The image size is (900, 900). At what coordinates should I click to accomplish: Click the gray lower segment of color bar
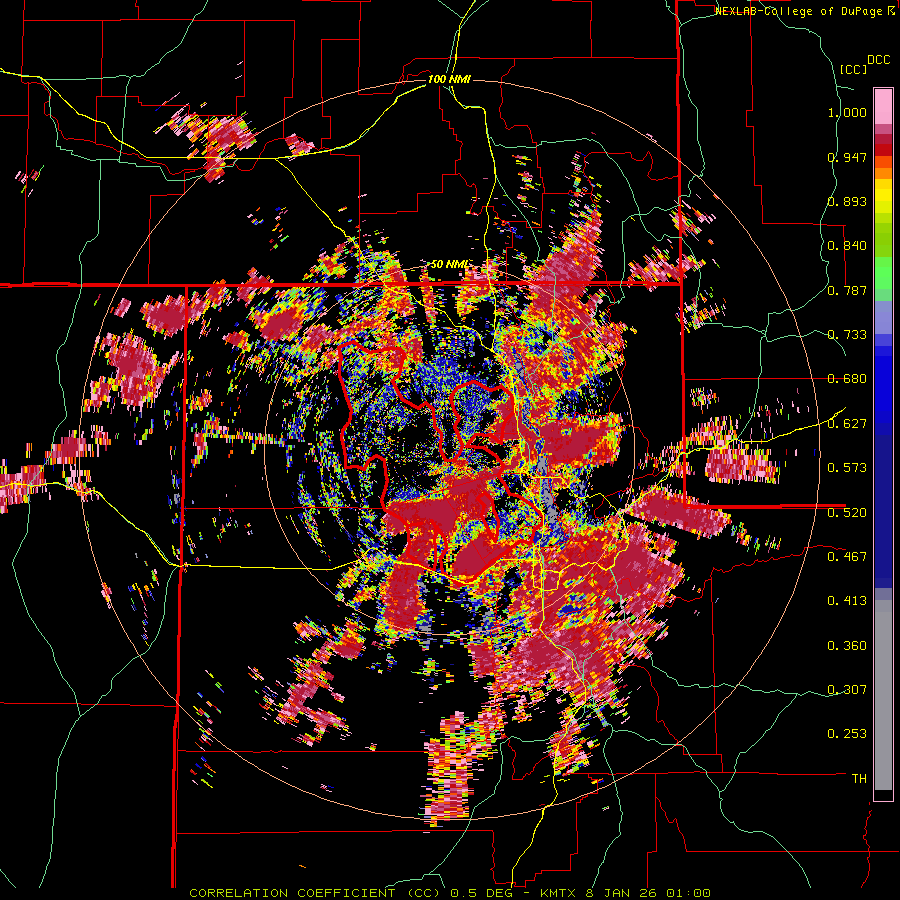pyautogui.click(x=883, y=695)
